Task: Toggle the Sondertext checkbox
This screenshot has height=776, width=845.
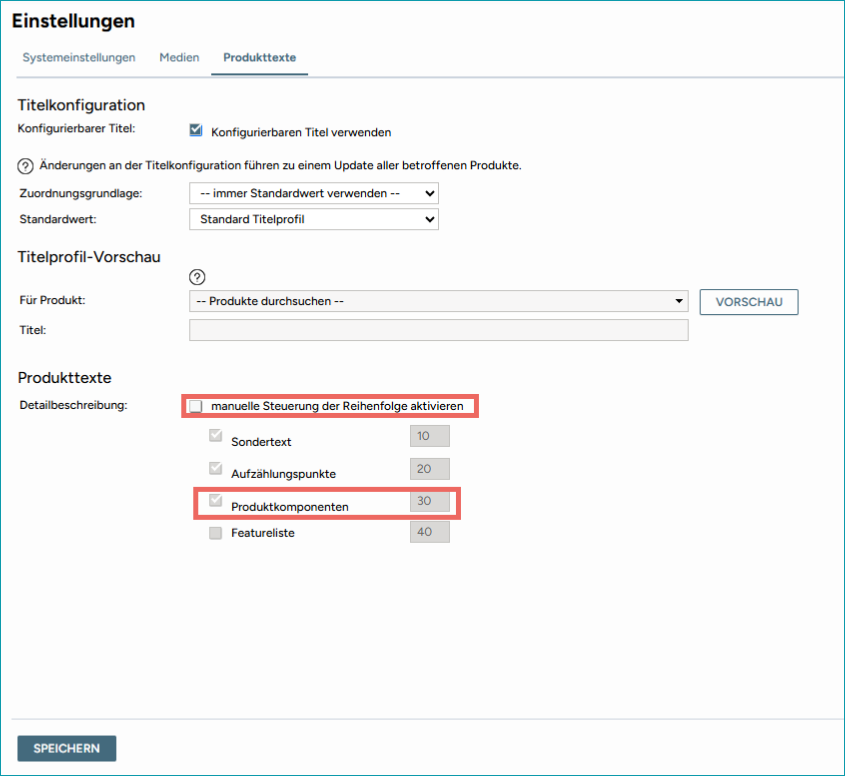Action: pyautogui.click(x=216, y=435)
